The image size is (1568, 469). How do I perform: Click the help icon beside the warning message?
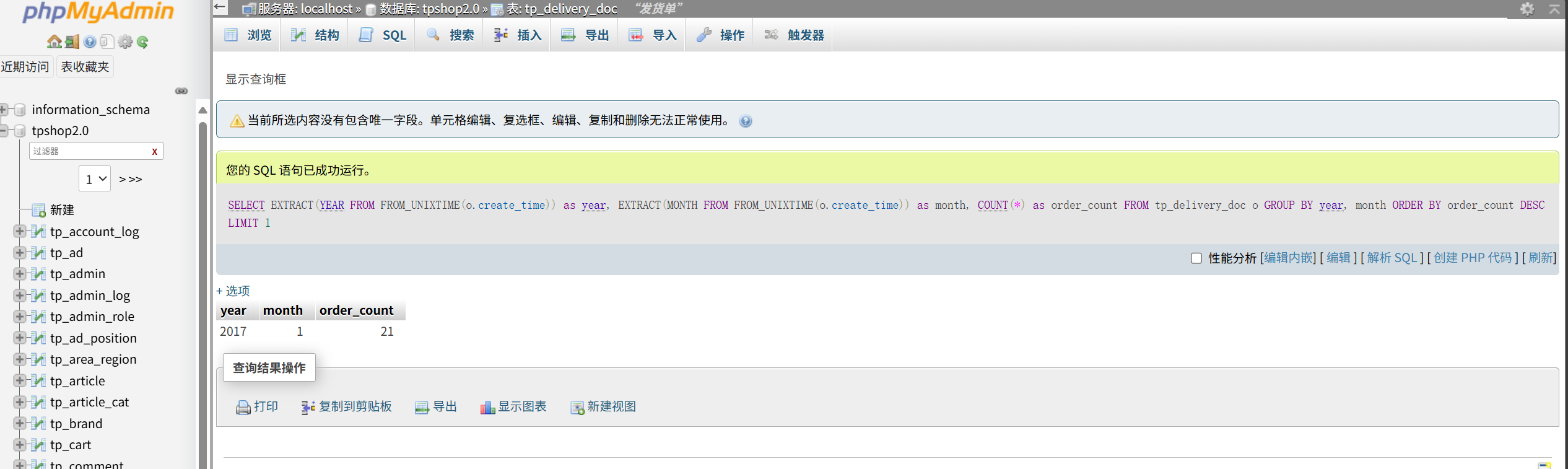click(x=746, y=121)
